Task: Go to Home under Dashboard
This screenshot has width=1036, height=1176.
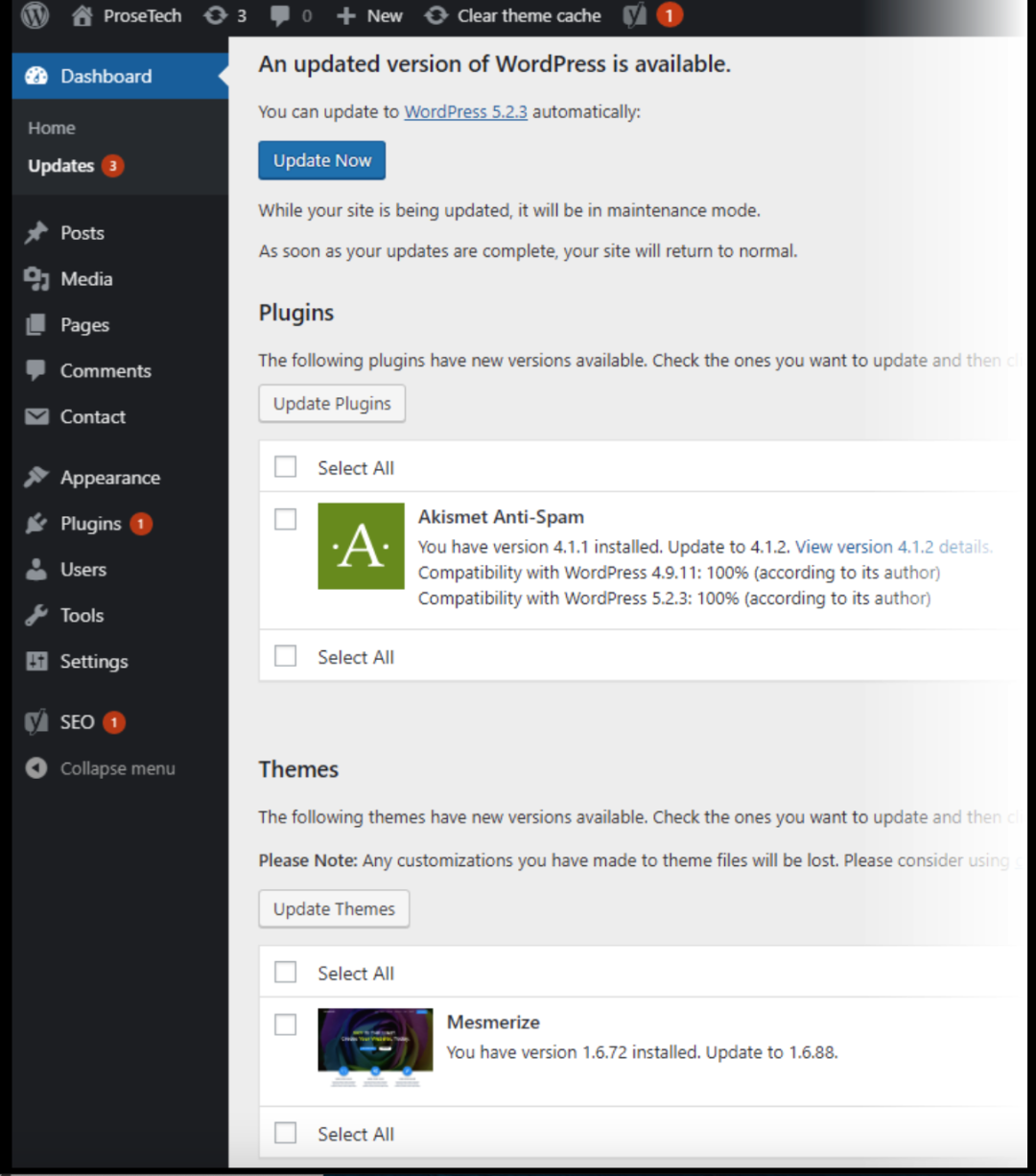Action: point(52,128)
